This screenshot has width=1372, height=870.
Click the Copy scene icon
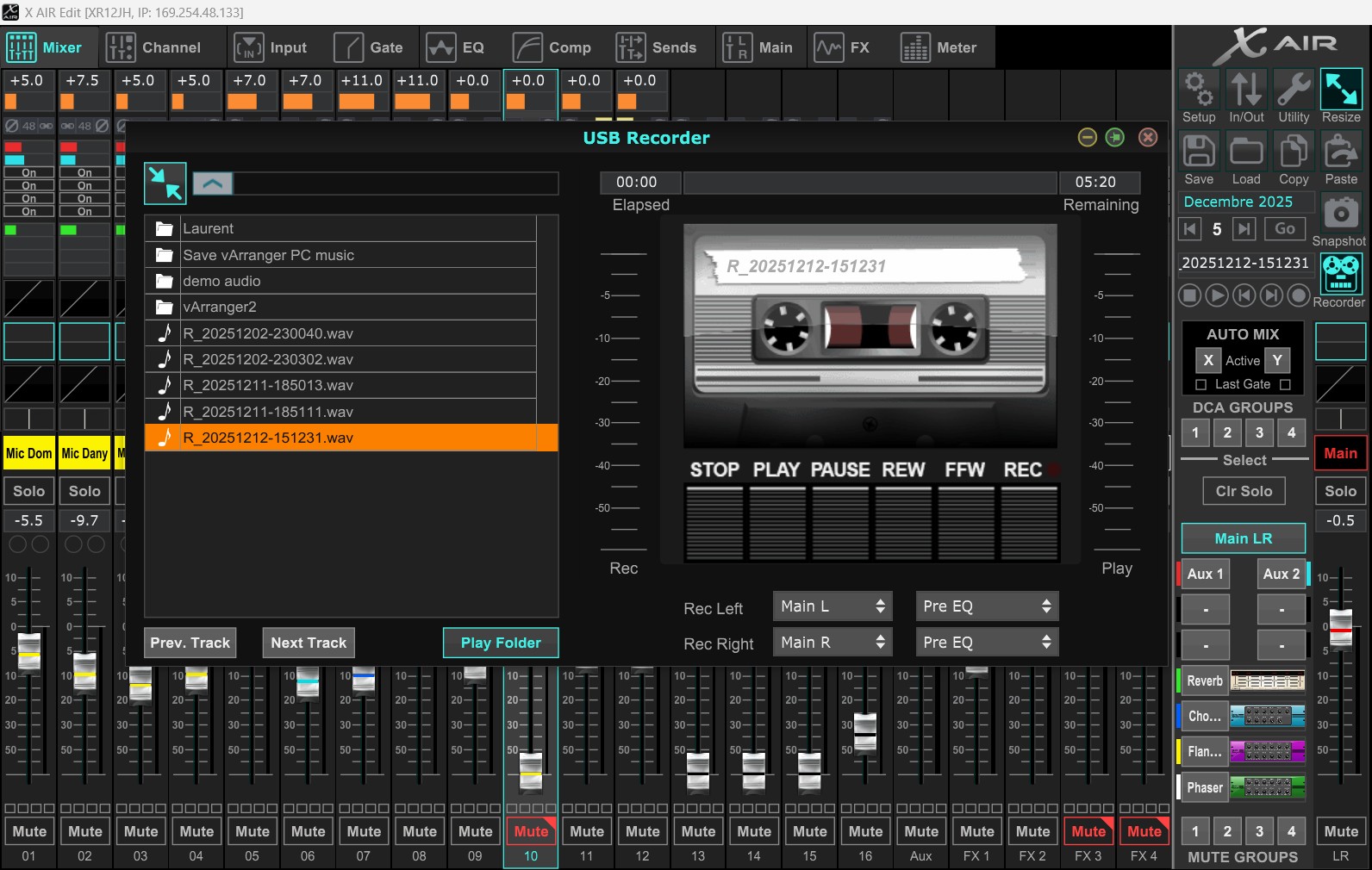point(1294,152)
